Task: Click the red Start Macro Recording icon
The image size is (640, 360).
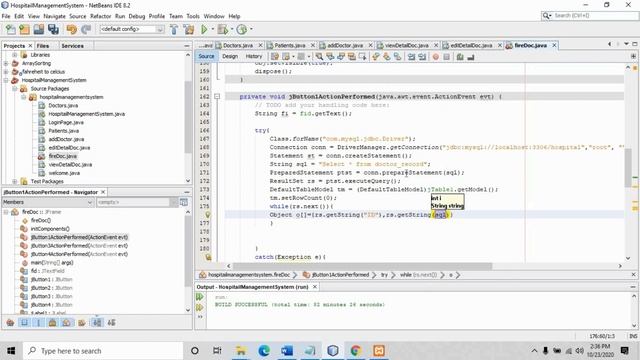Action: pos(436,57)
